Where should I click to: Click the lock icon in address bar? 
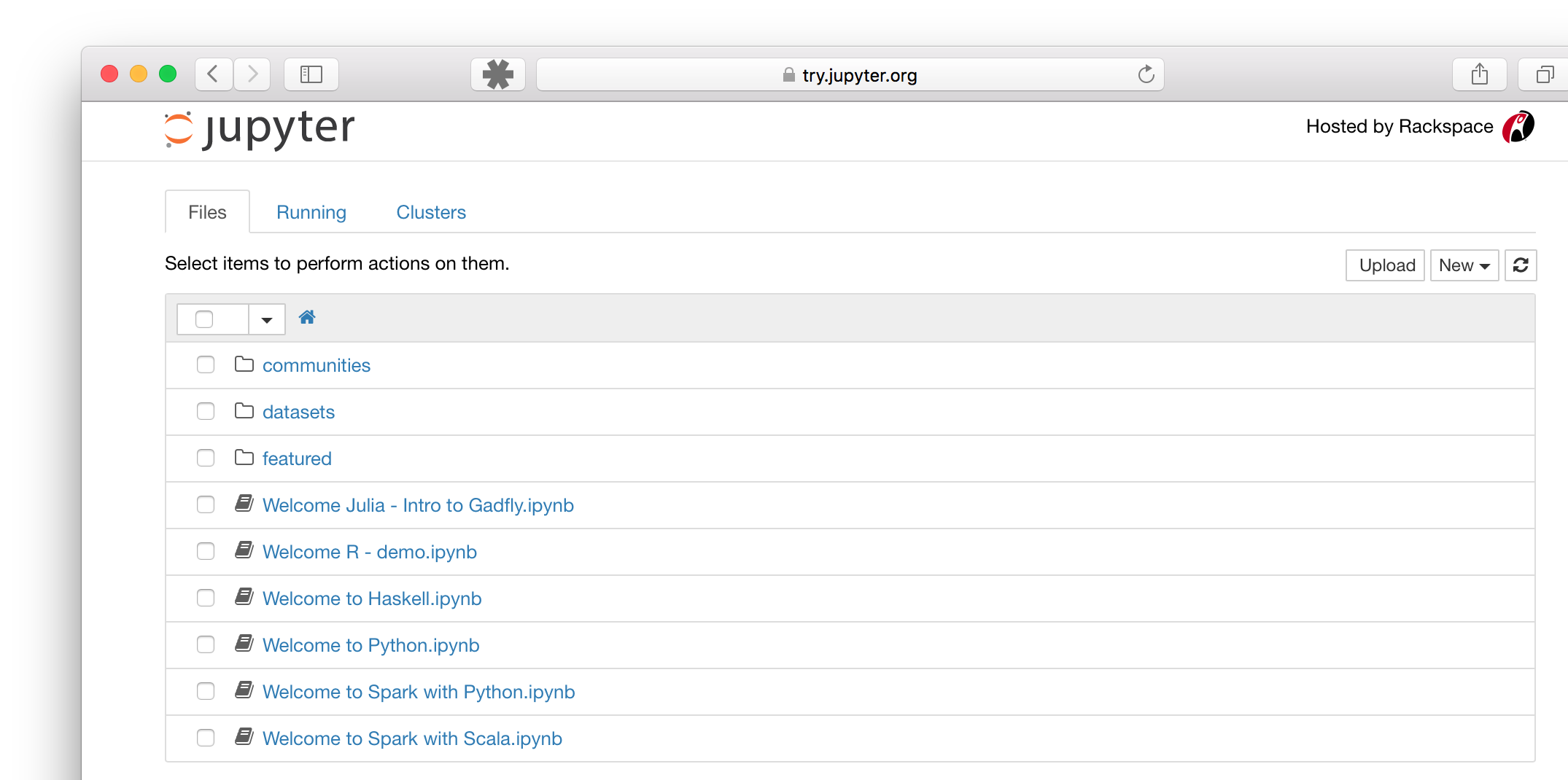coord(788,75)
